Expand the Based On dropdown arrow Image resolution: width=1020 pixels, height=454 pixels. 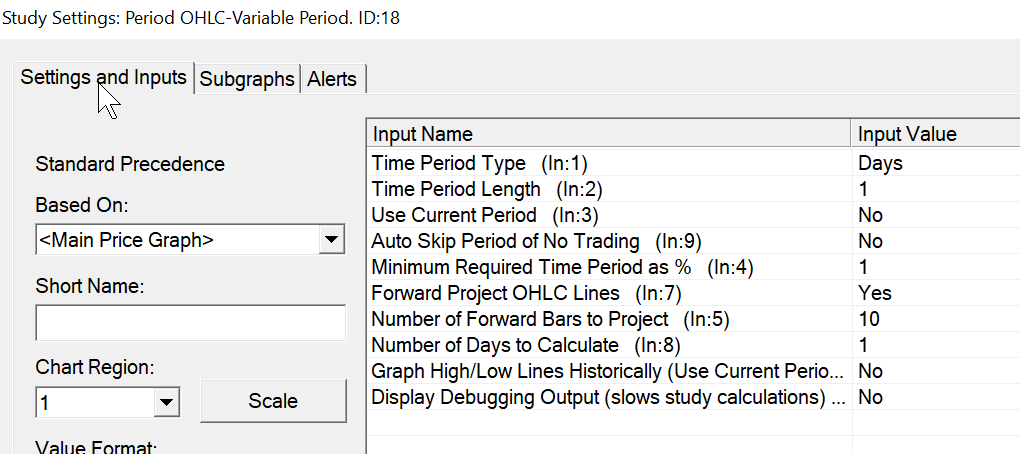coord(329,240)
